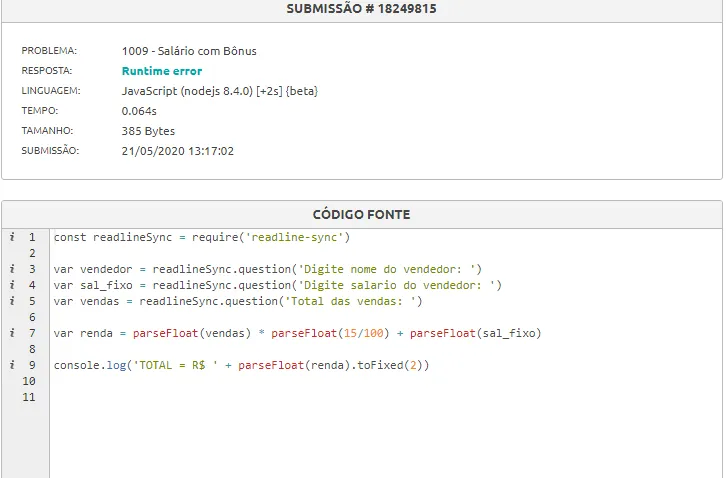Click empty line 11 in the editor
This screenshot has width=726, height=478.
[x=300, y=397]
